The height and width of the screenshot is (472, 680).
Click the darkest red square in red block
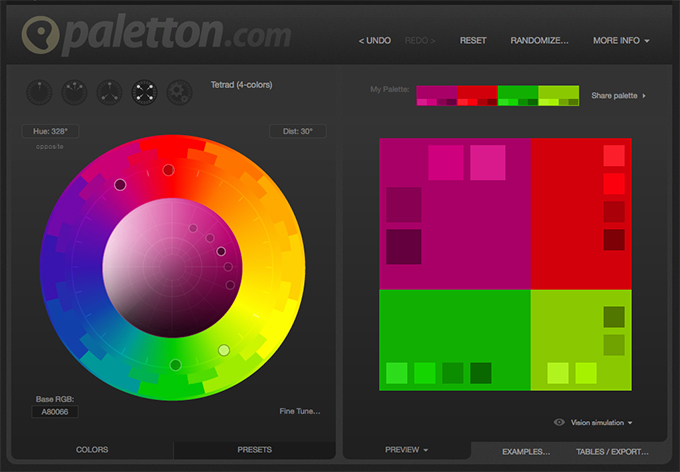[614, 240]
